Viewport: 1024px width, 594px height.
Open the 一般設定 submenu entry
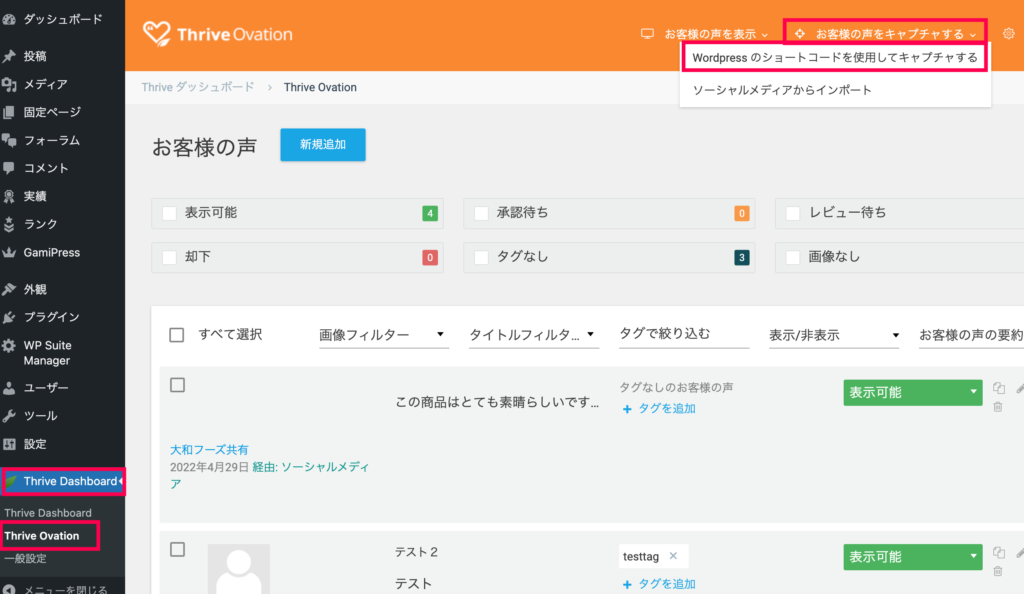25,559
